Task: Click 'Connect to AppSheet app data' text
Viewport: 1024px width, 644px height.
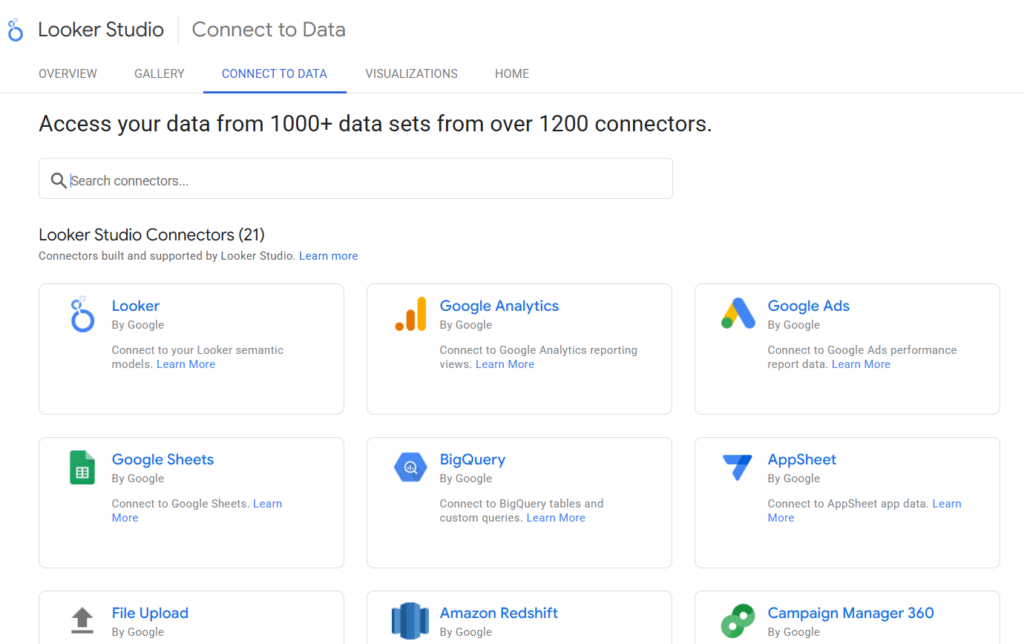Action: 848,504
